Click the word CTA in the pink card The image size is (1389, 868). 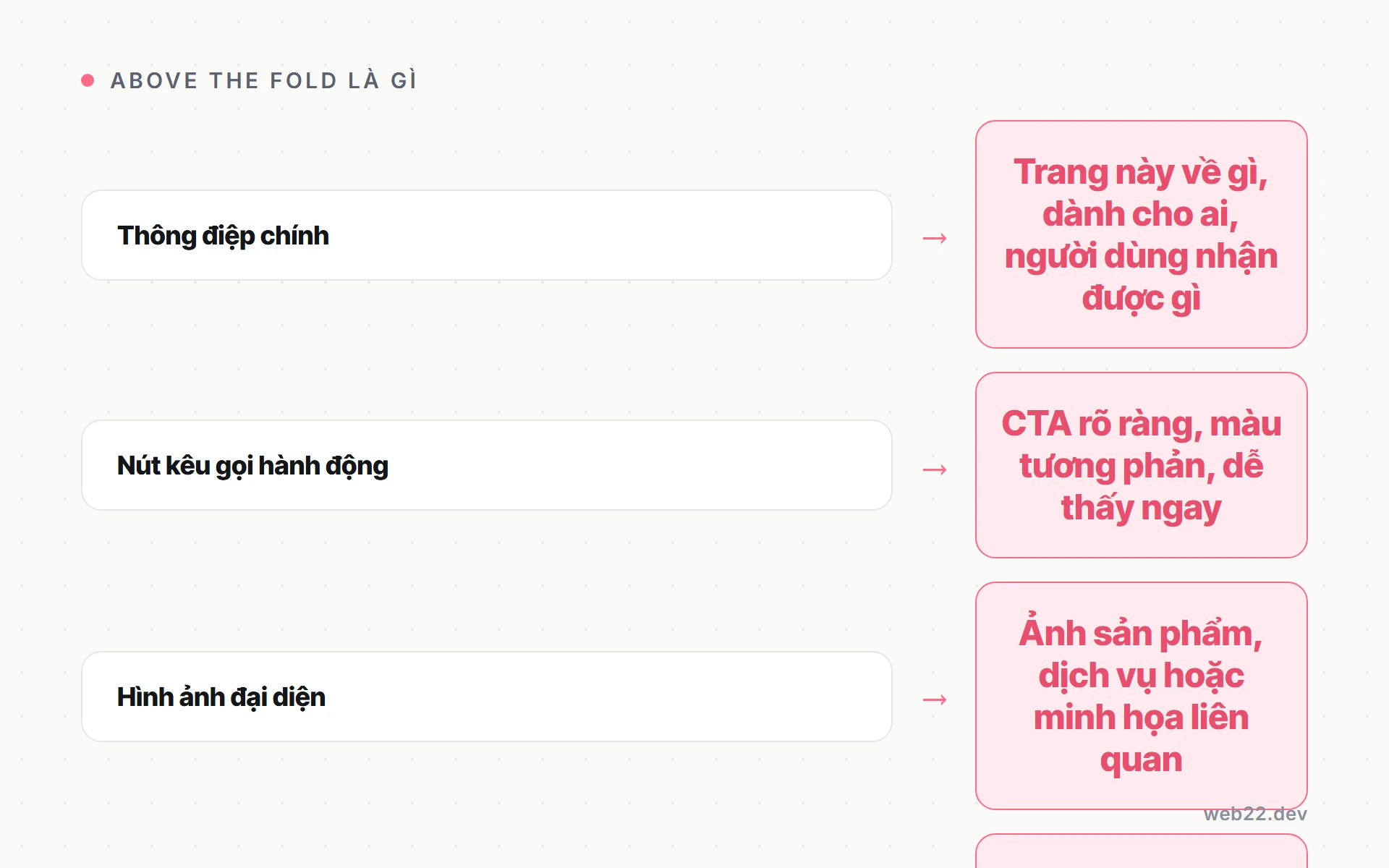click(x=1035, y=424)
